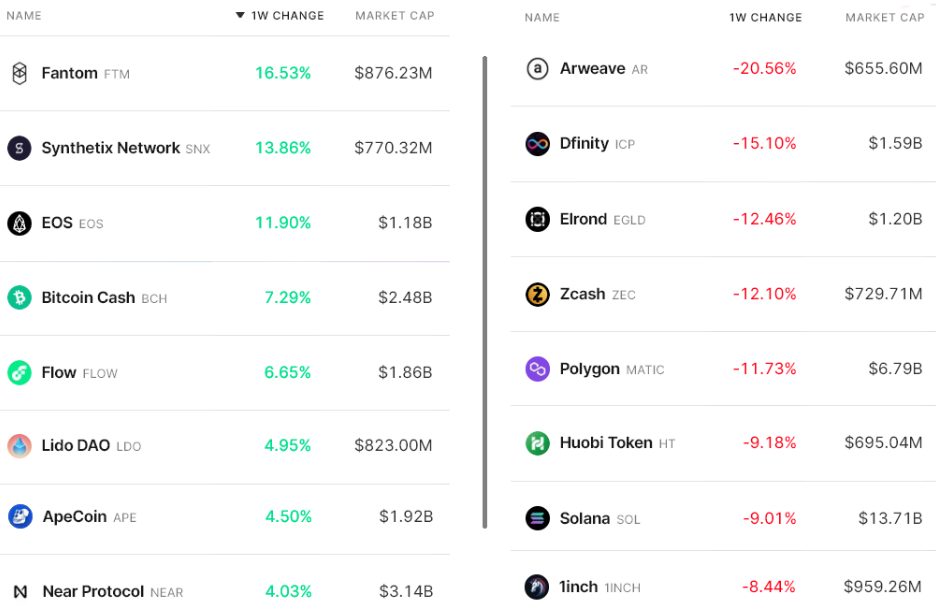Open the 1inch coin link
The image size is (942, 613).
[578, 587]
